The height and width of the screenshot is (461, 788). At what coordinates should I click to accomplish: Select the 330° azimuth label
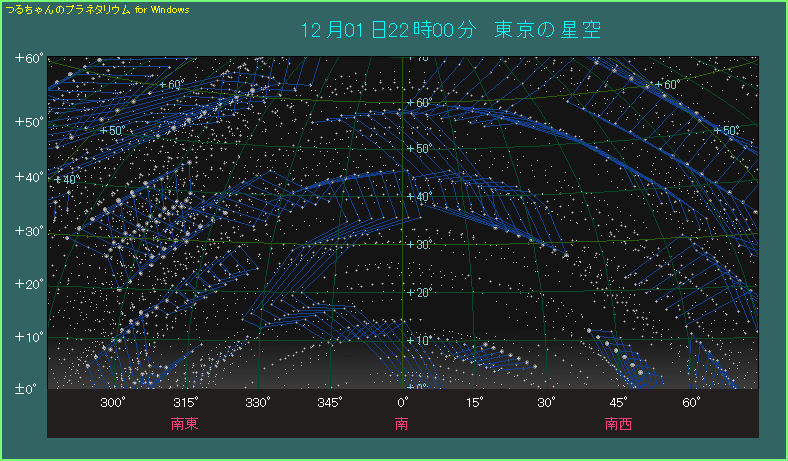pos(258,402)
